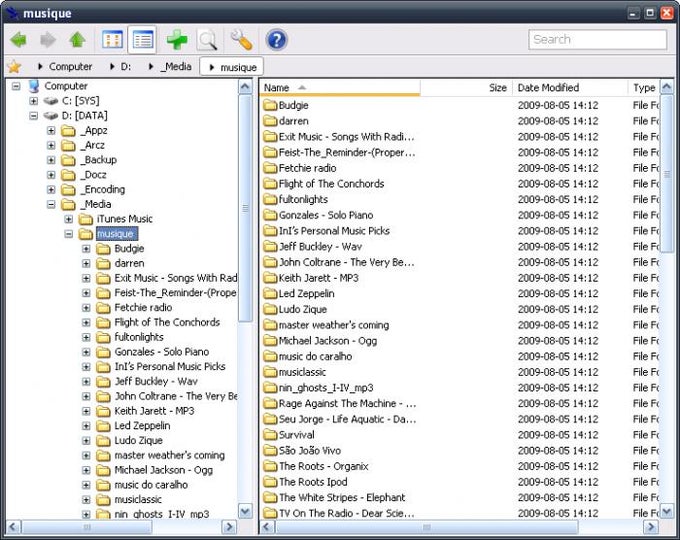This screenshot has width=680, height=540.
Task: Click the green plus add icon
Action: click(177, 40)
